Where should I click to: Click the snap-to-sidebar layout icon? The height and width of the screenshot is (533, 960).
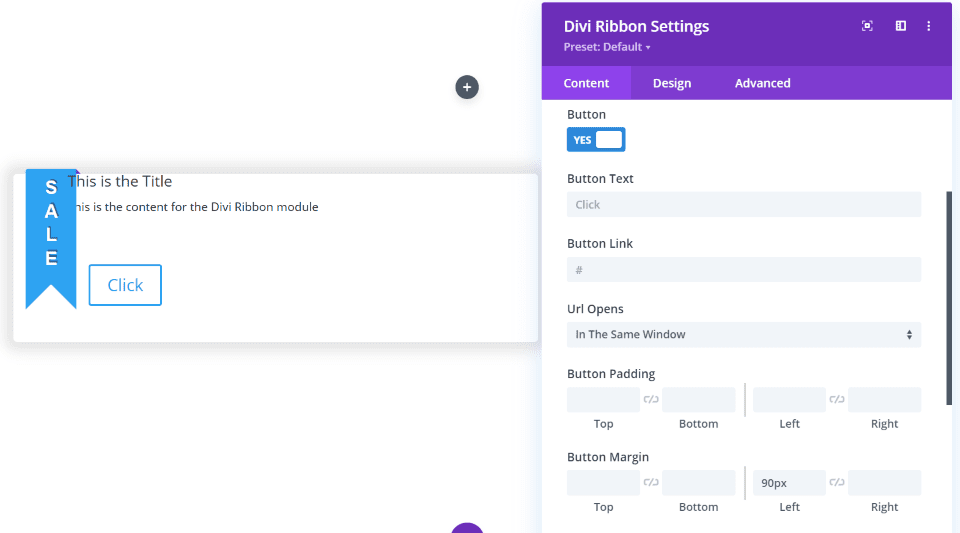(900, 26)
